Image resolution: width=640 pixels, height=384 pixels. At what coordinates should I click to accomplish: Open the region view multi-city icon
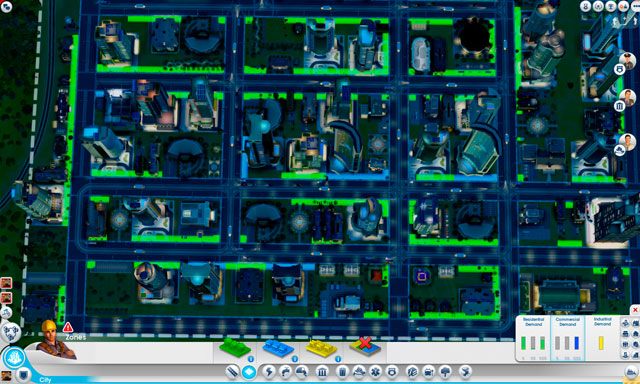[11, 332]
